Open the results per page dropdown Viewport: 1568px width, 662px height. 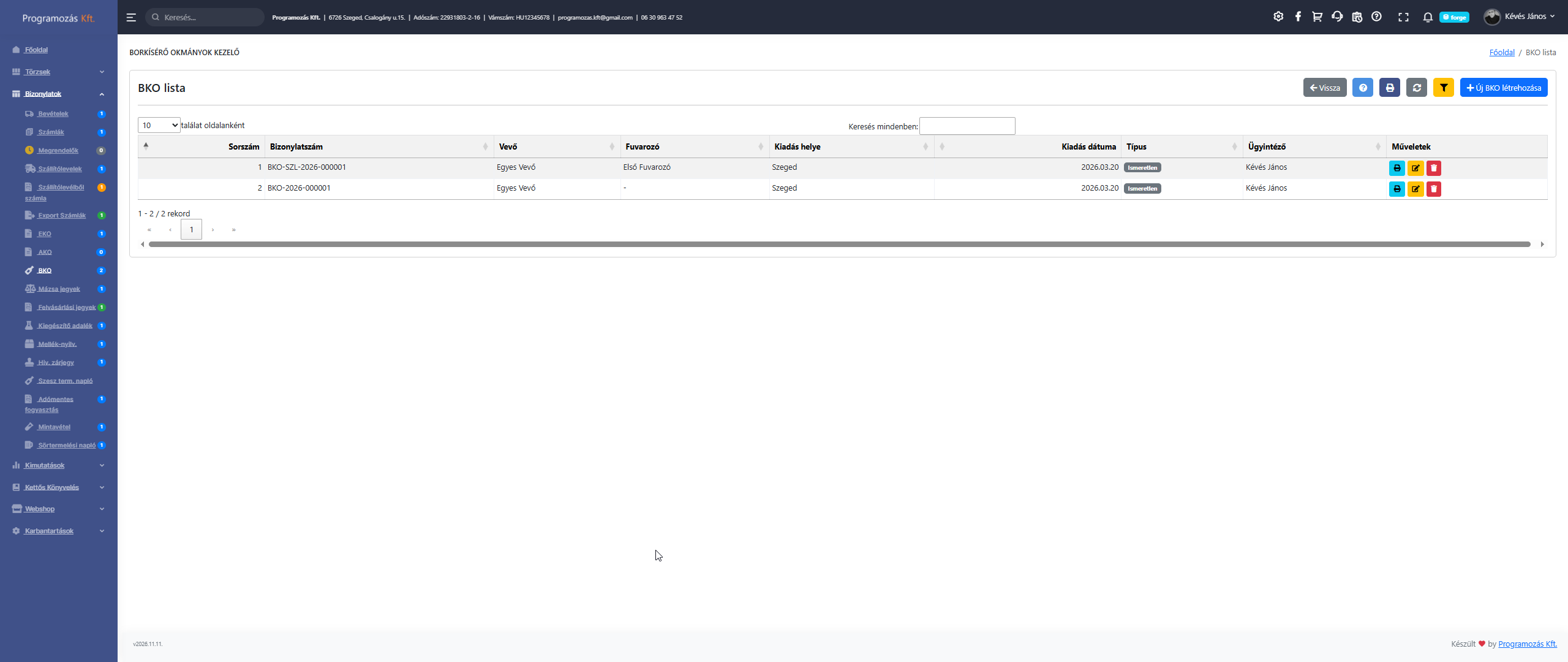[x=159, y=125]
